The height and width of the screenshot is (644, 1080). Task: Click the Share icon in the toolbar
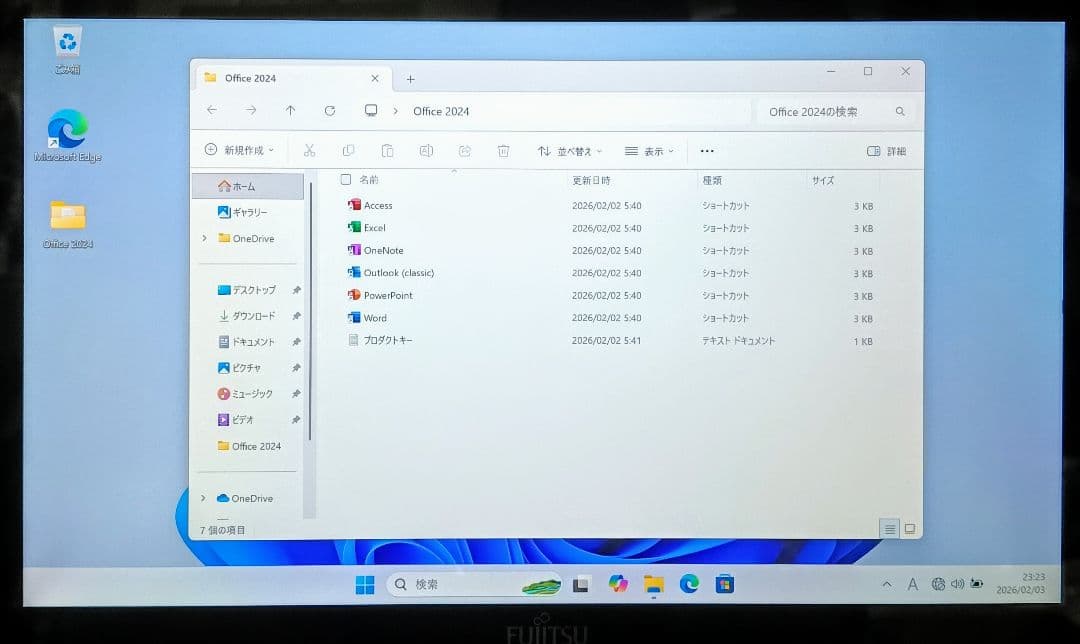click(464, 150)
